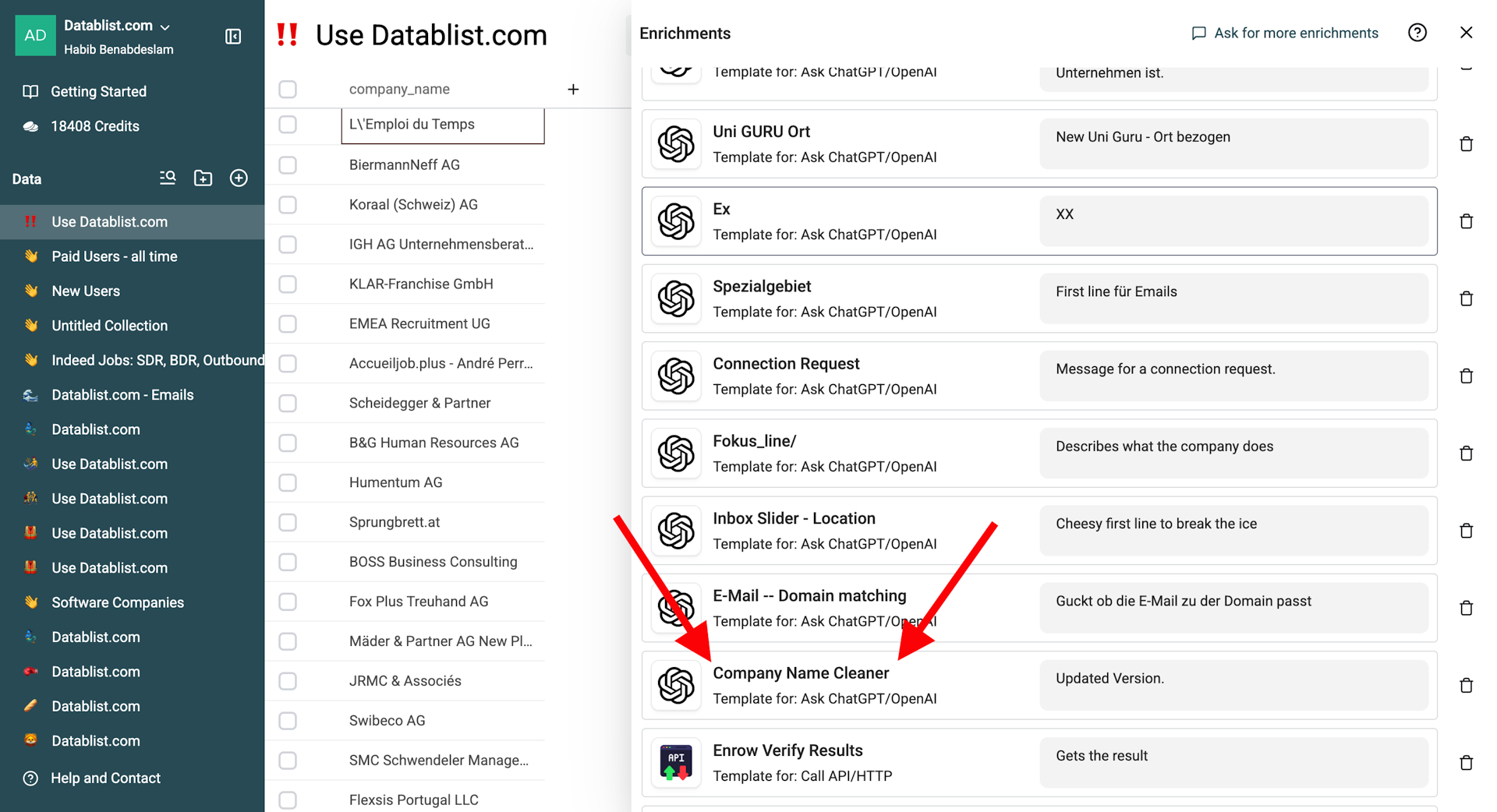Tick the BiermannNeff AG row checkbox

coord(288,165)
